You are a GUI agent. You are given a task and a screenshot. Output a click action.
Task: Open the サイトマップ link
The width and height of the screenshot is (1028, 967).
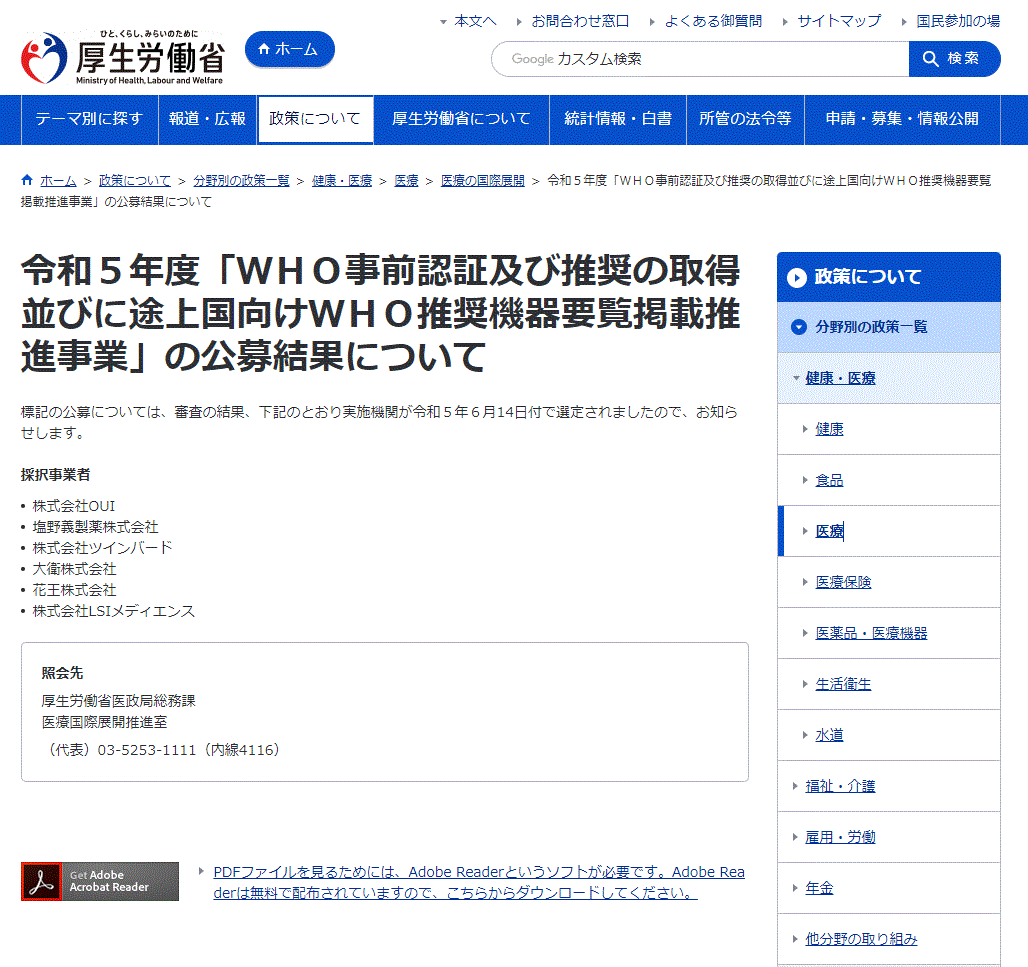839,21
